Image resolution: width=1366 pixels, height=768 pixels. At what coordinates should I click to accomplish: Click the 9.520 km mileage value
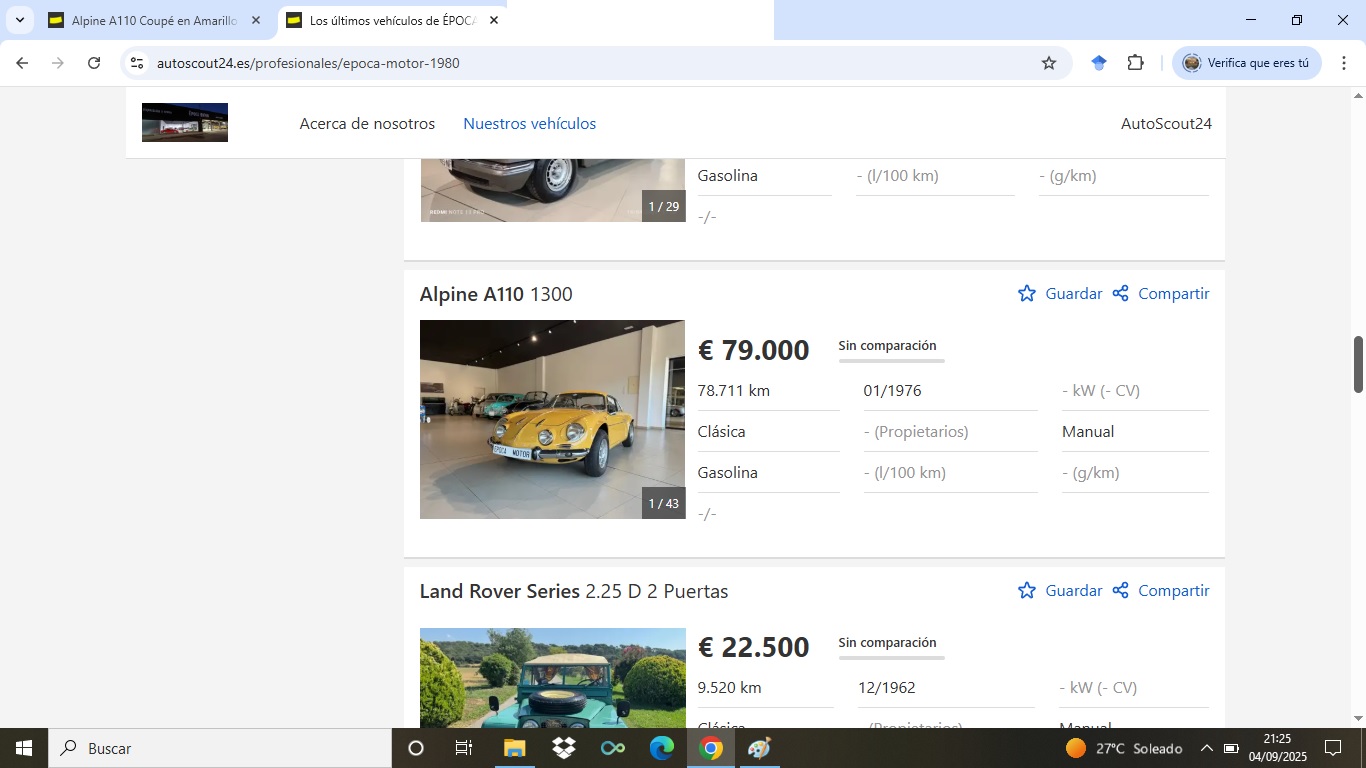(730, 688)
